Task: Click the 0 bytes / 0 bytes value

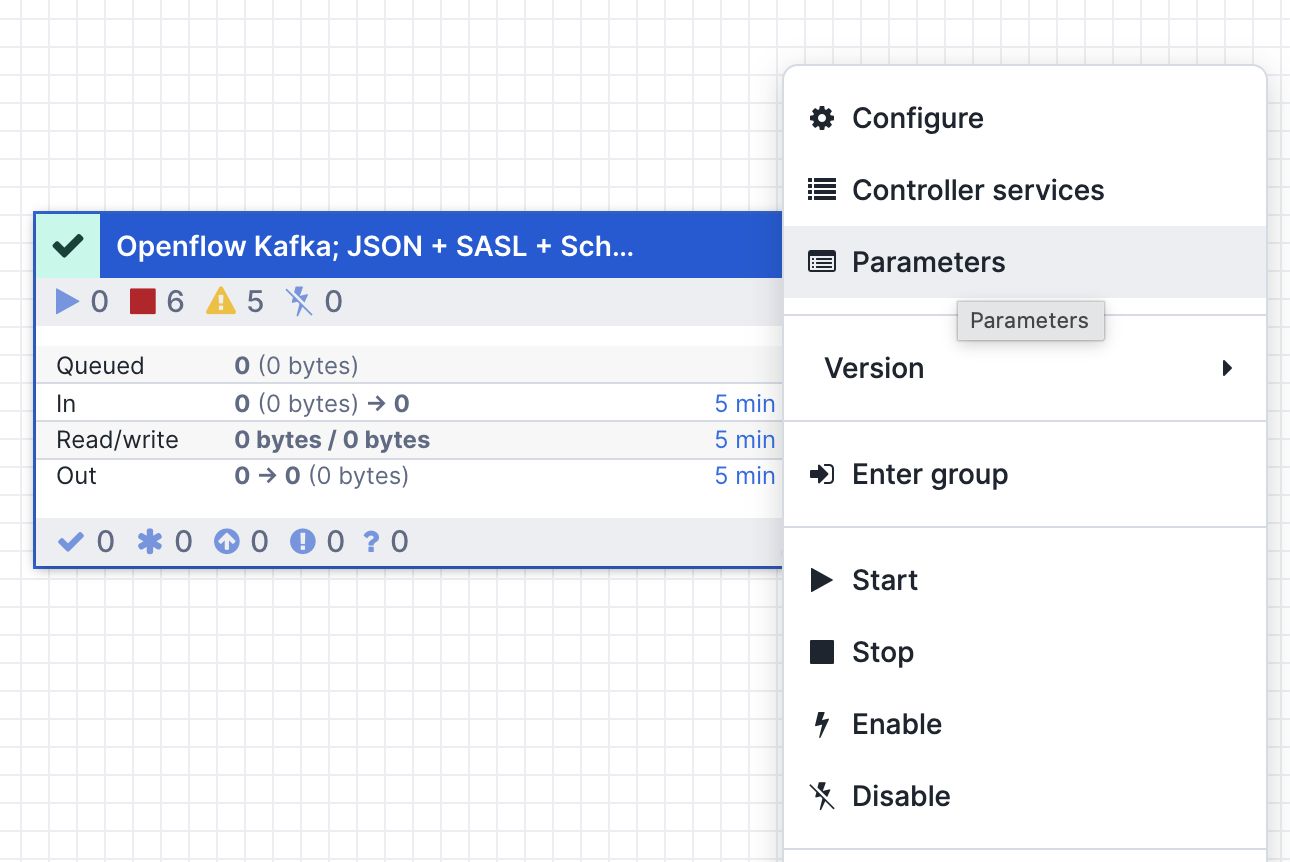Action: point(332,440)
